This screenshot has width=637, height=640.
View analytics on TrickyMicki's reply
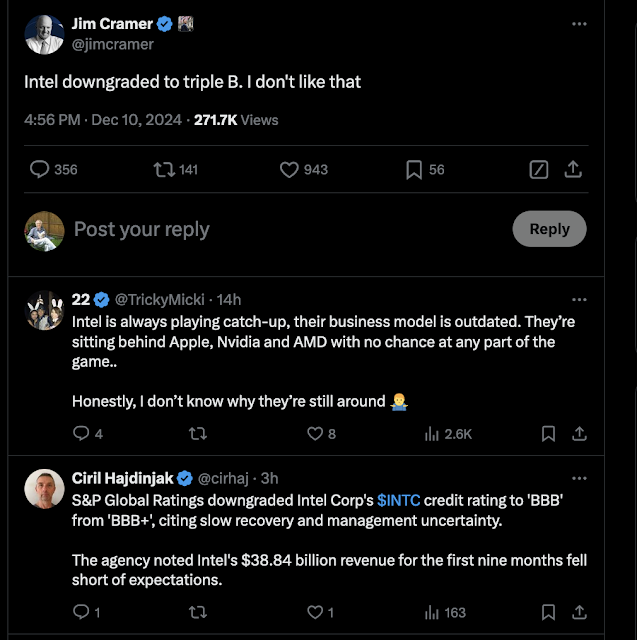[433, 434]
